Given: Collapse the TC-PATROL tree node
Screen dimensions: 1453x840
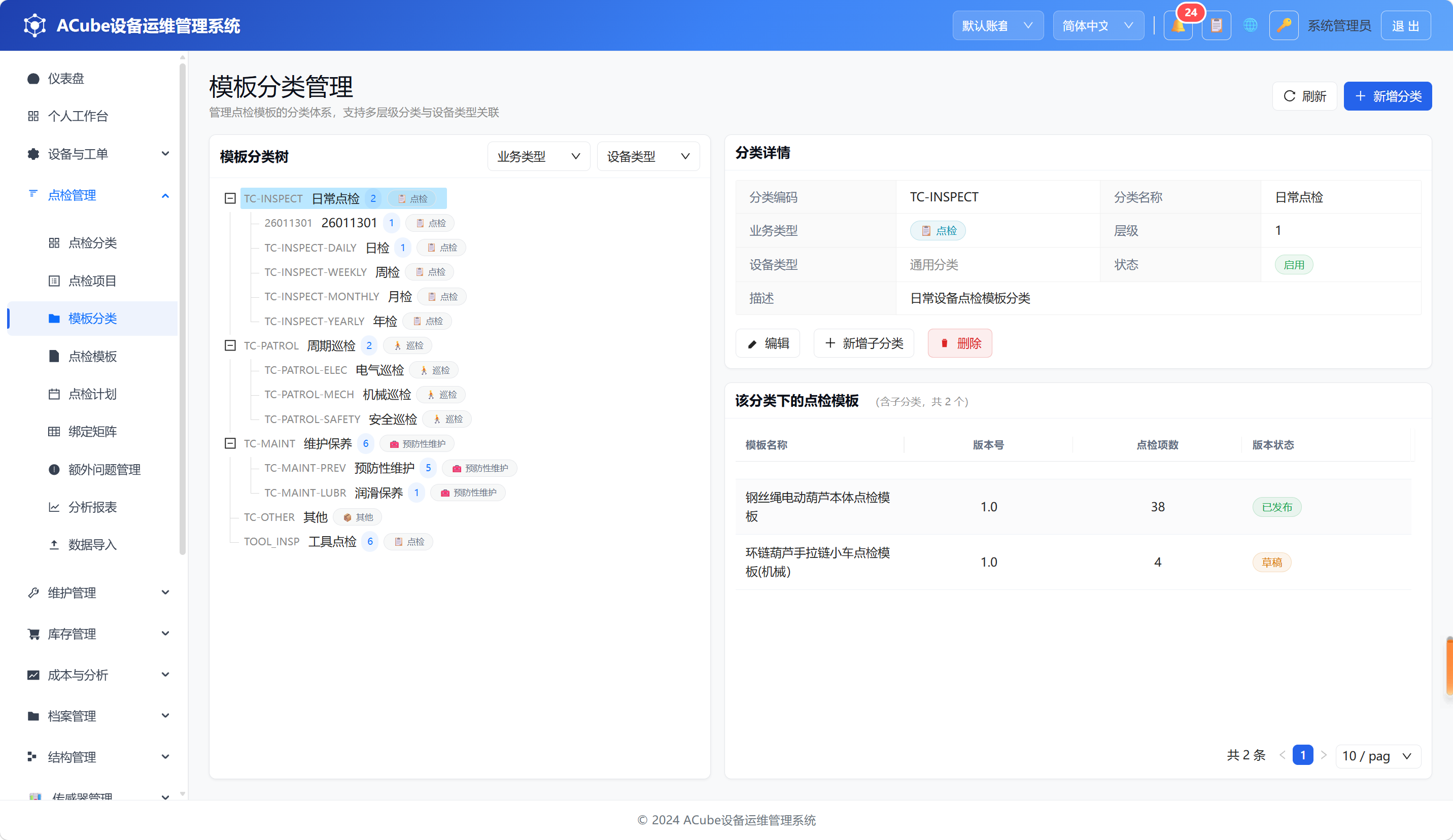Looking at the screenshot, I should (230, 346).
